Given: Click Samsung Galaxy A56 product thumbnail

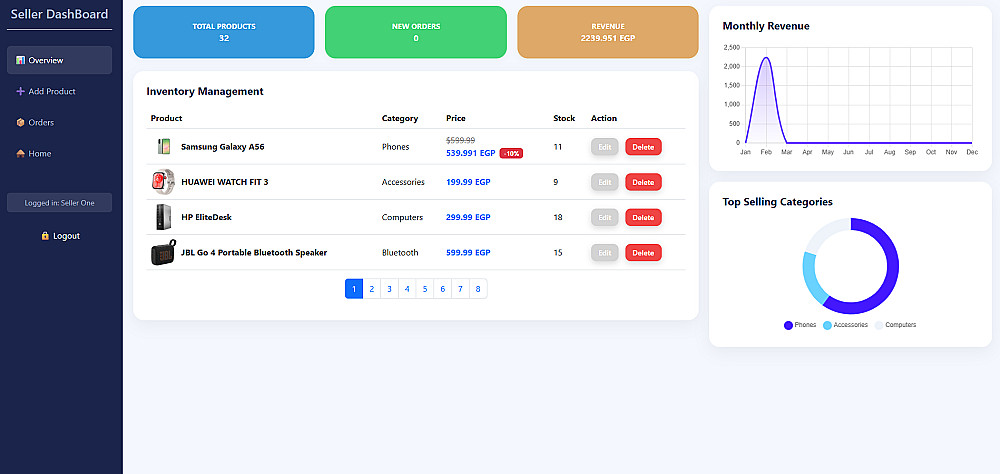Looking at the screenshot, I should pos(164,147).
